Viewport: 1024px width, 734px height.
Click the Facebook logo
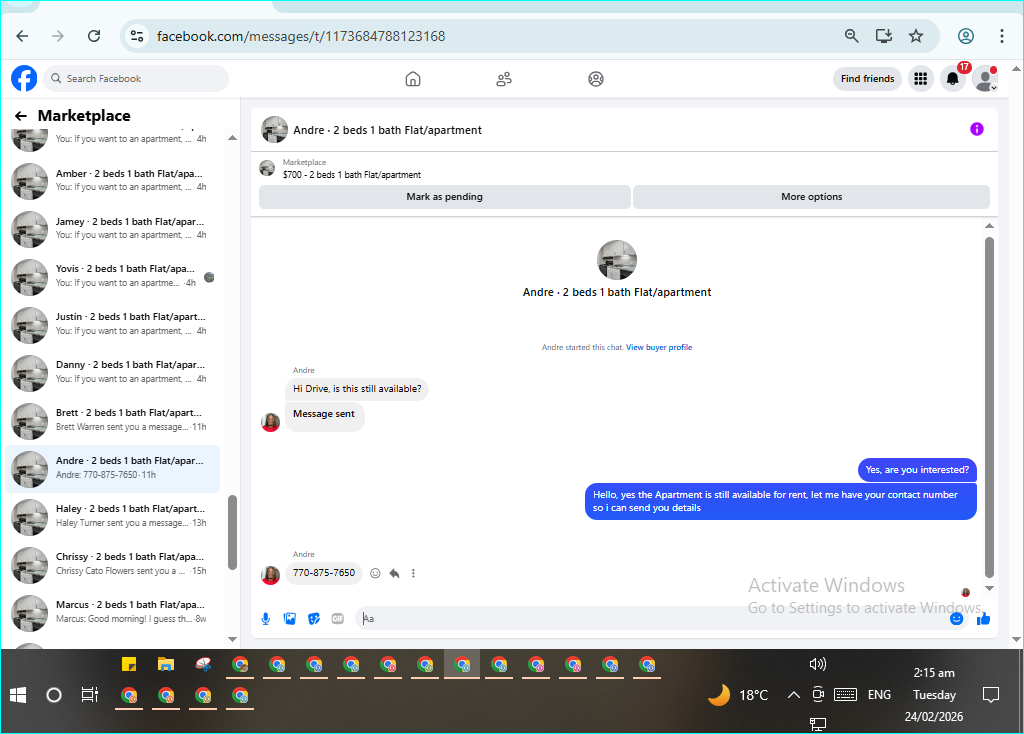point(24,78)
